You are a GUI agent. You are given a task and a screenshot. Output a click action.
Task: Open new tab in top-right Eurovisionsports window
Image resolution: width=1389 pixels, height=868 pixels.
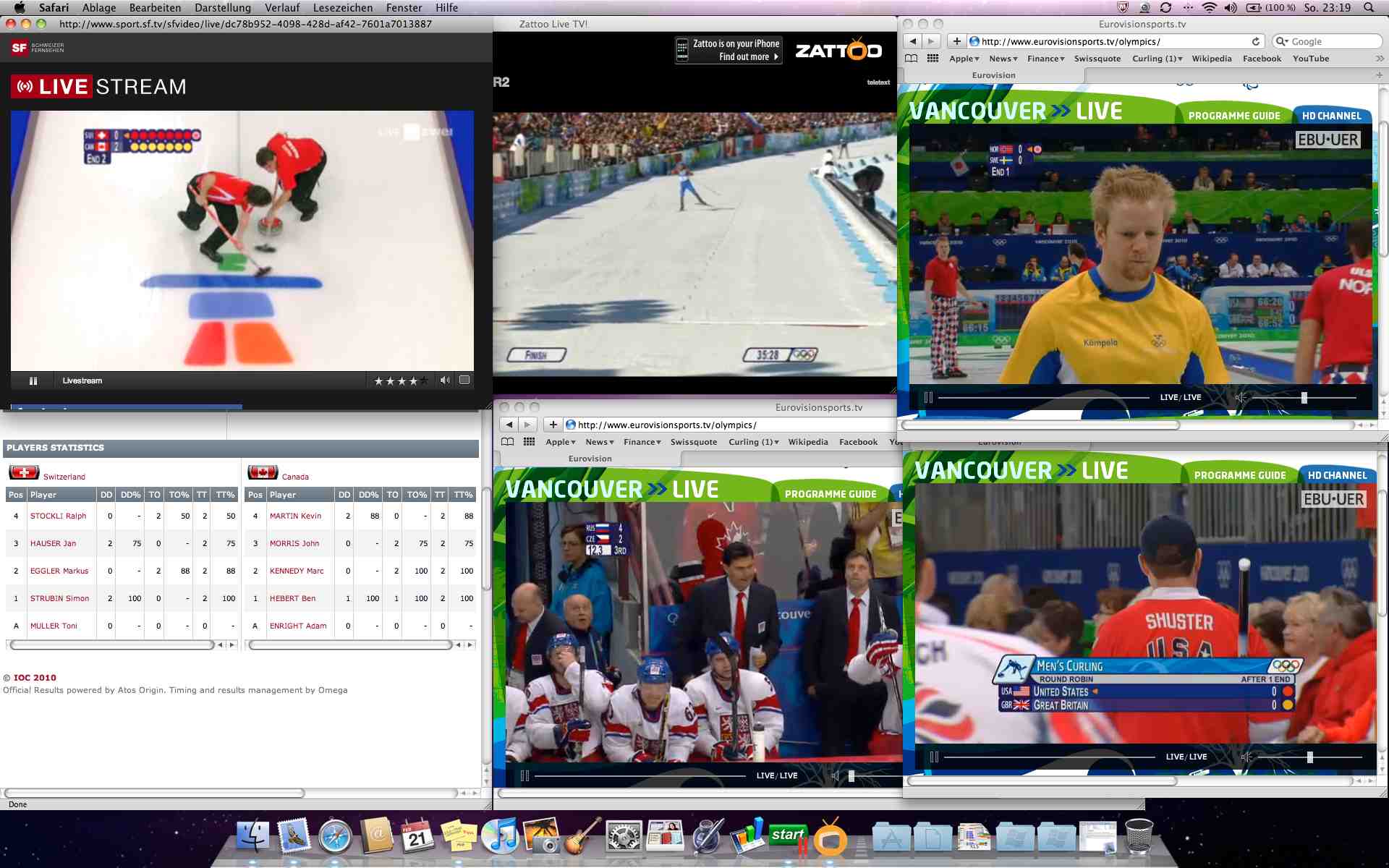1380,75
